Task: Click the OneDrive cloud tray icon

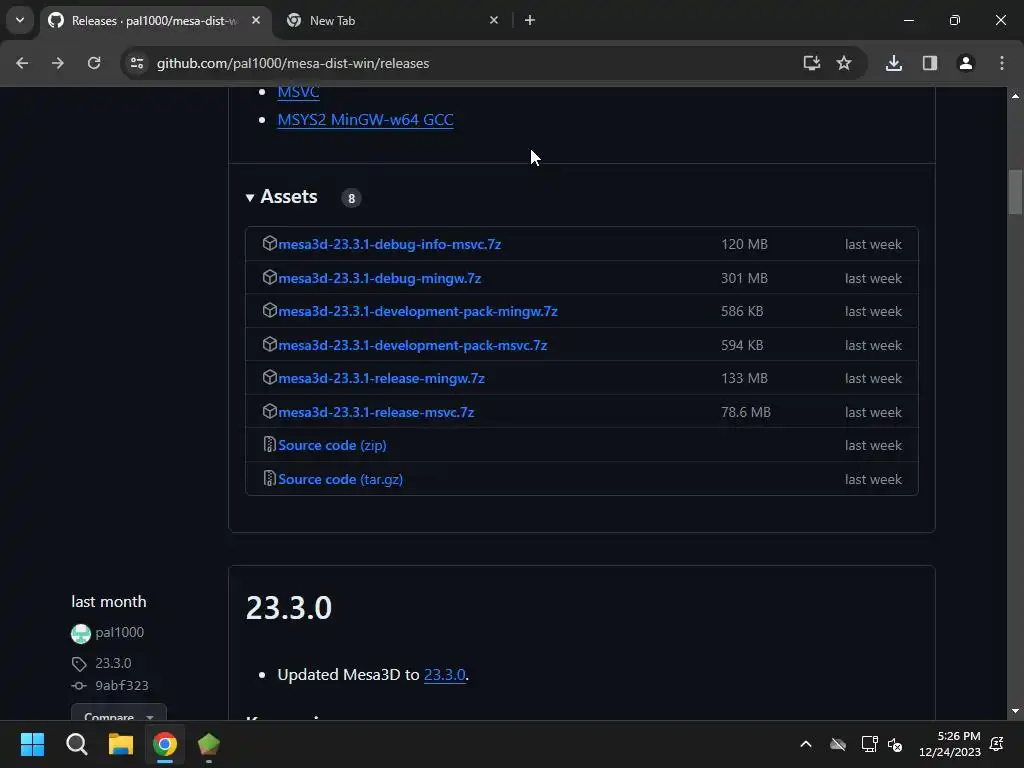Action: (x=838, y=744)
